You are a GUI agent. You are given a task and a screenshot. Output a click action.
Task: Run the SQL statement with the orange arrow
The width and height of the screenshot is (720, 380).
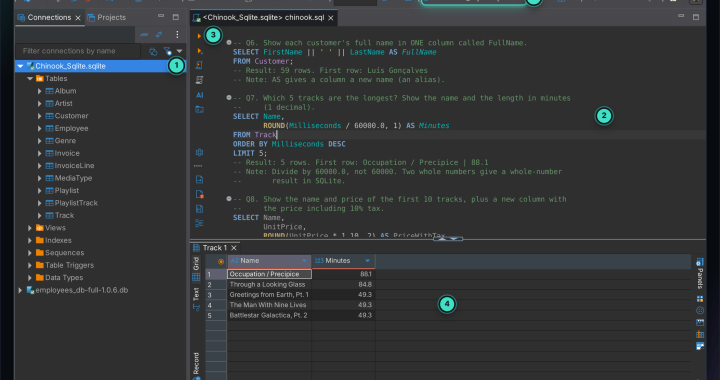[x=199, y=36]
